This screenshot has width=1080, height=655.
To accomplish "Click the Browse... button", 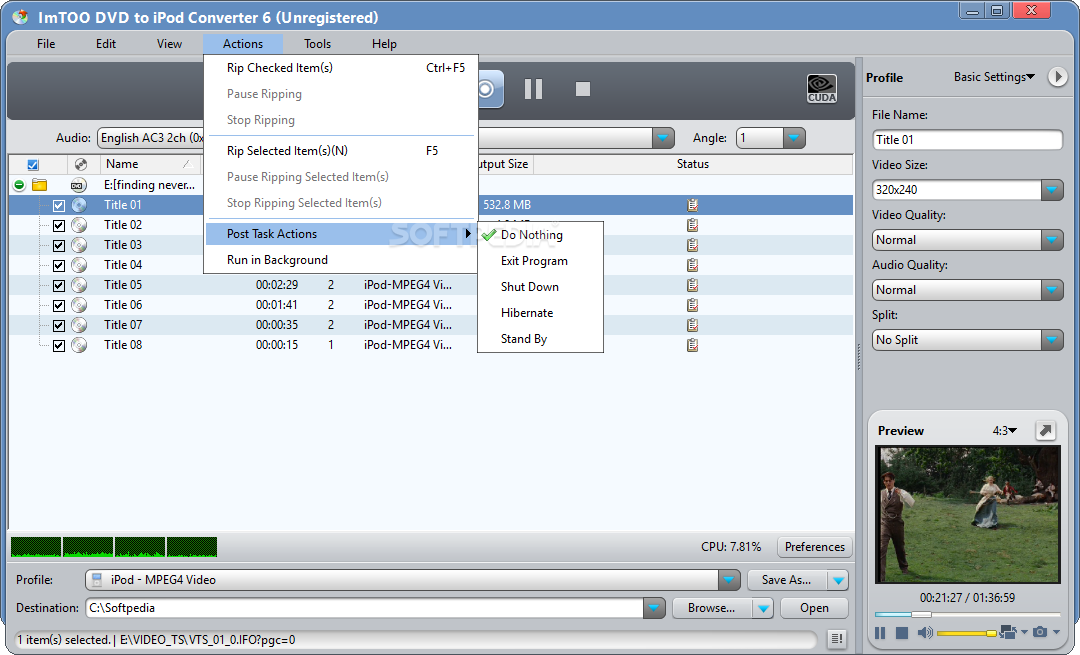I will point(711,608).
